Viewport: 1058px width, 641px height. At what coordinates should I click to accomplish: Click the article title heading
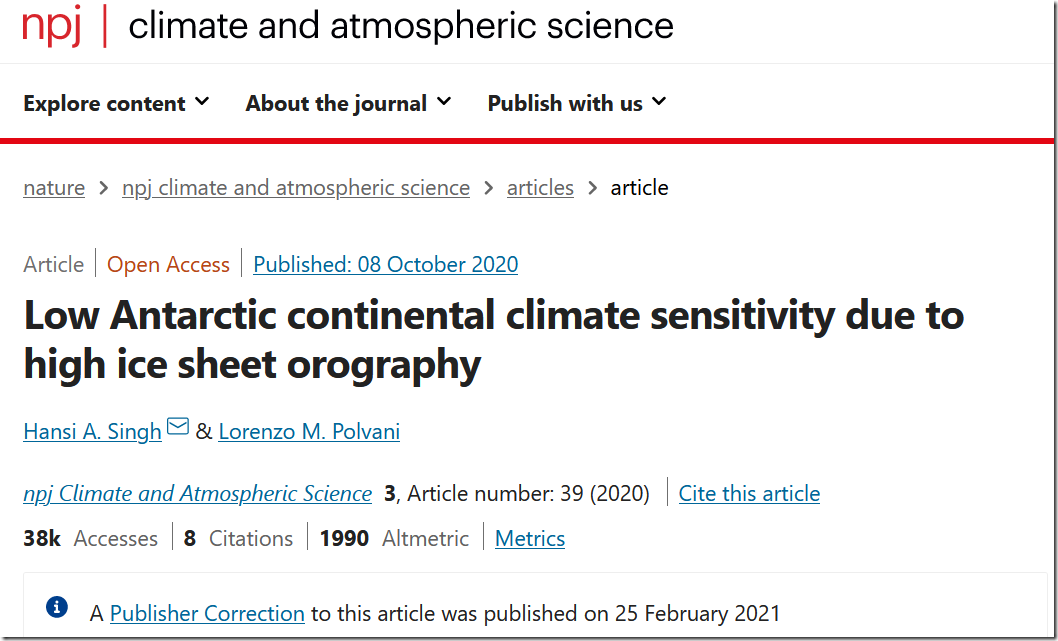point(493,340)
